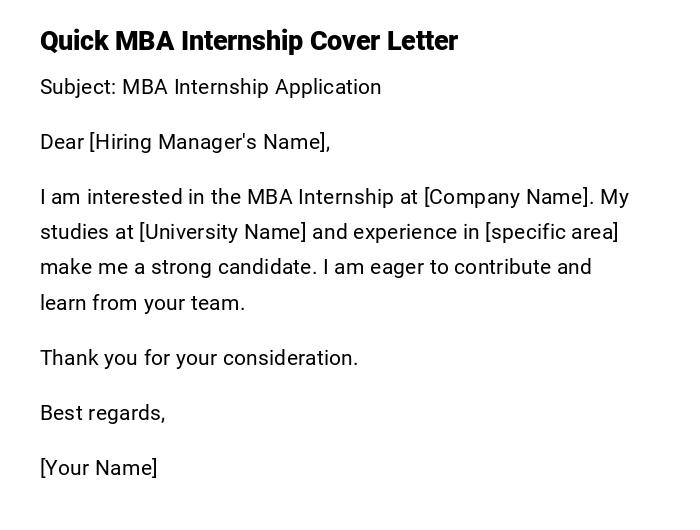This screenshot has height=530, width=700.
Task: Select the [Your Name] signature placeholder
Action: 98,468
